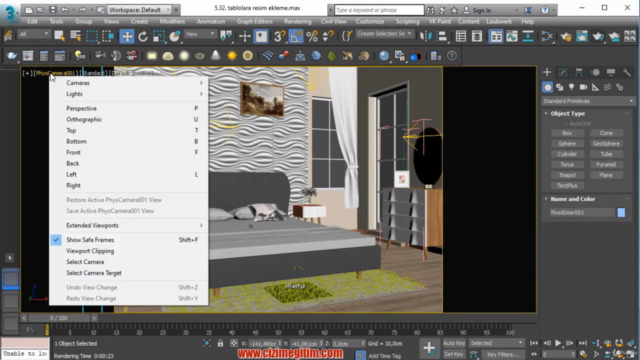
Task: Click the Mirror tool icon
Action: point(426,36)
